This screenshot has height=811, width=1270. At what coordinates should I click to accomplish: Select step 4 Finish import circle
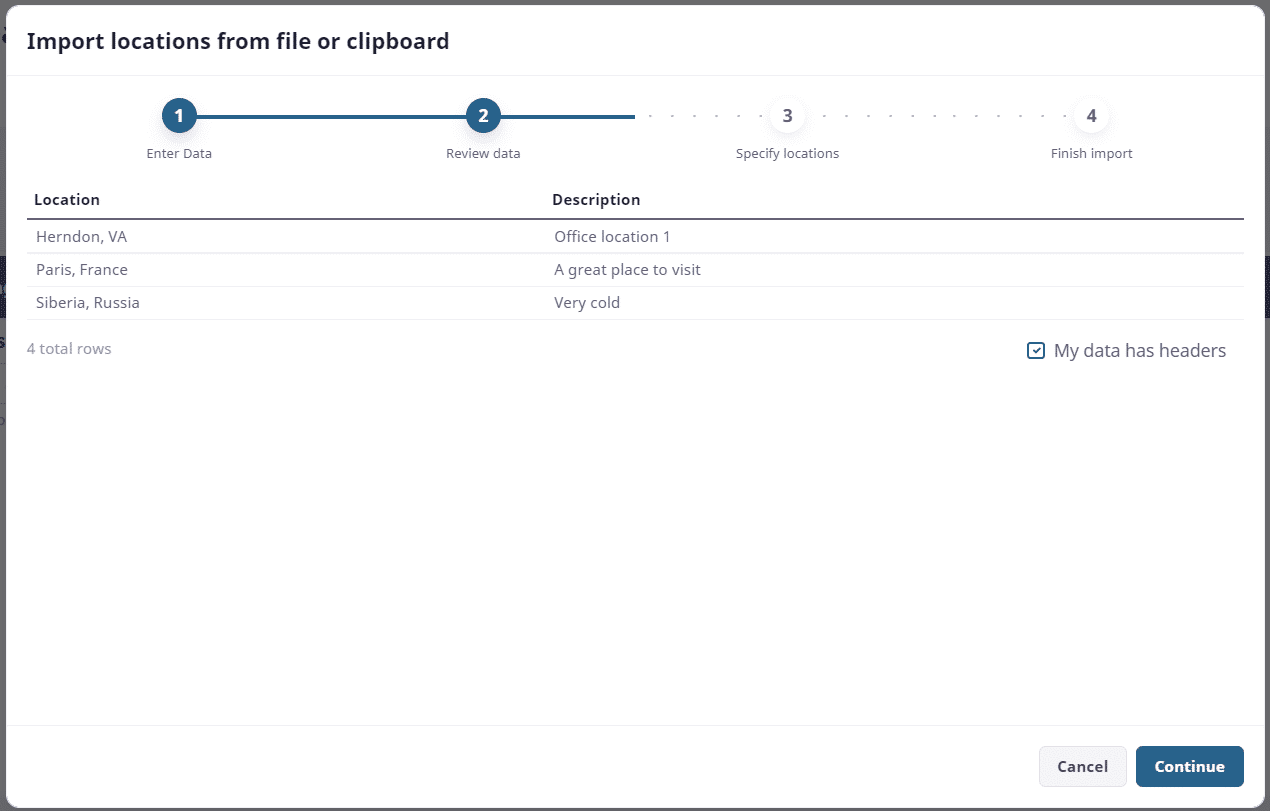1091,115
